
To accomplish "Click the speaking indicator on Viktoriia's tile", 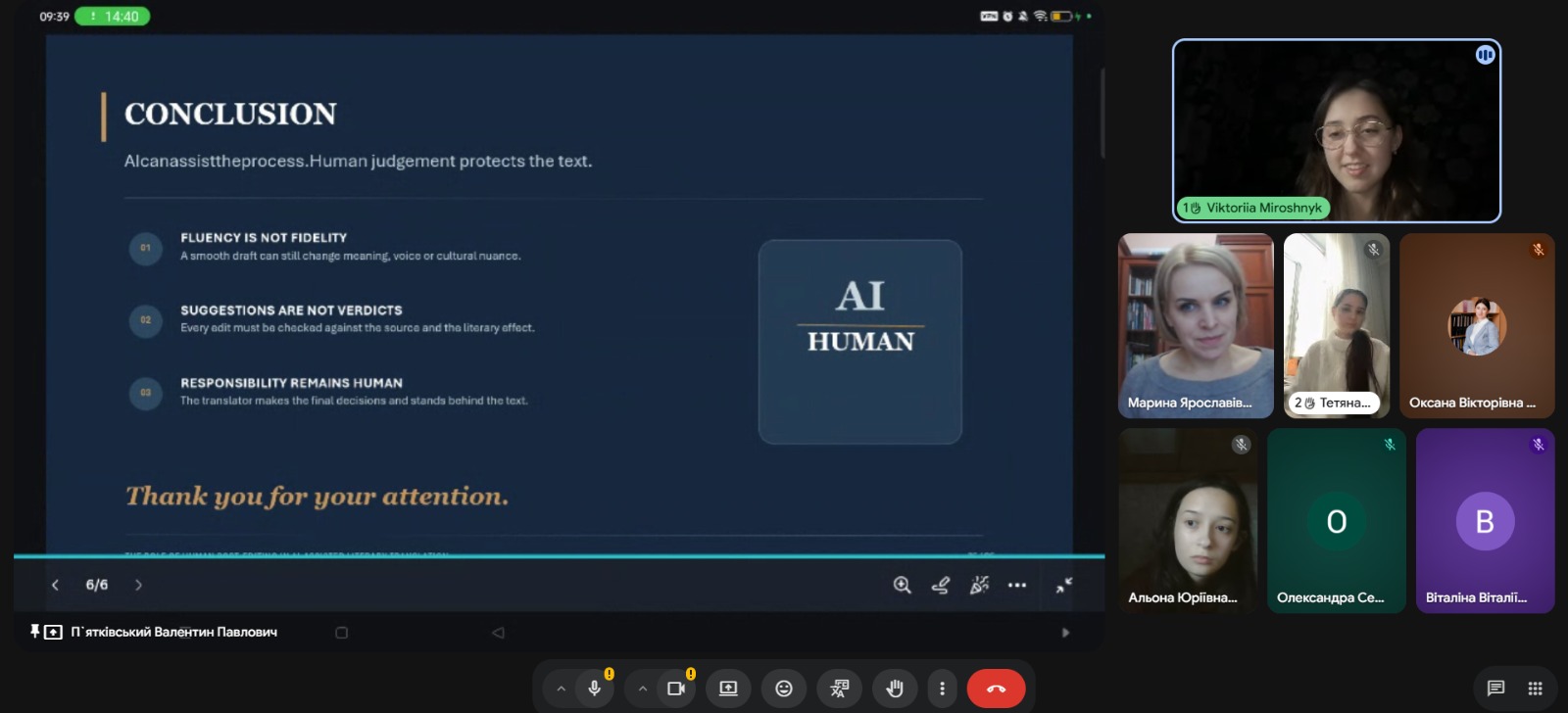I will [1485, 55].
